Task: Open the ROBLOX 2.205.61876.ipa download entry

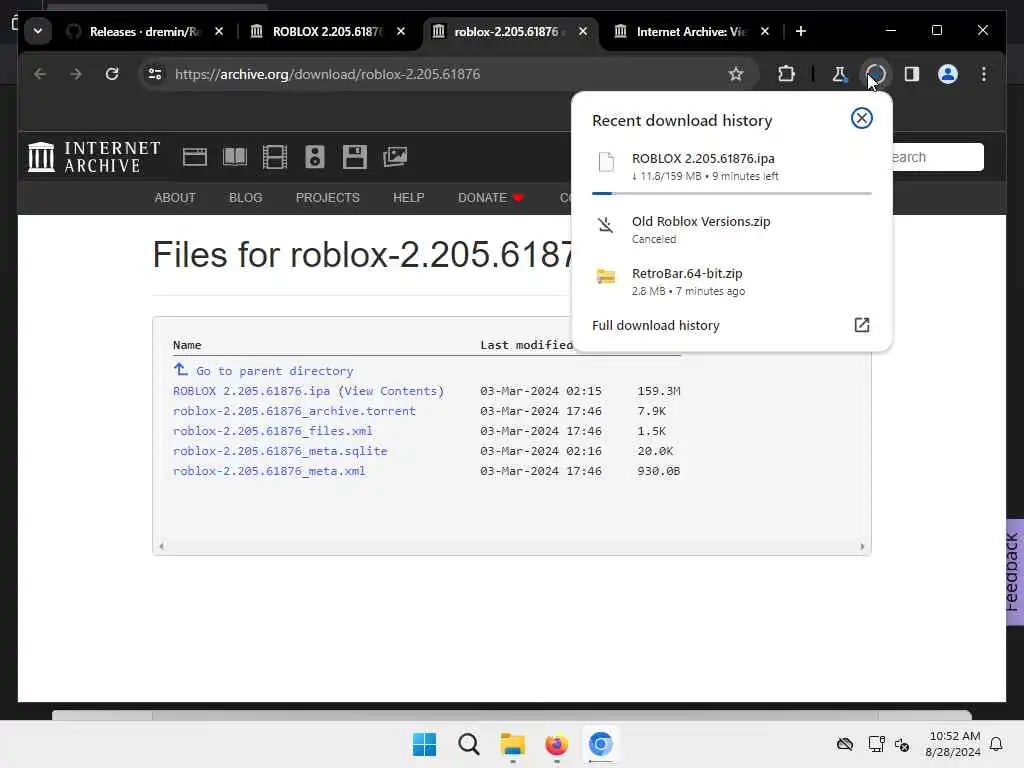Action: coord(731,167)
